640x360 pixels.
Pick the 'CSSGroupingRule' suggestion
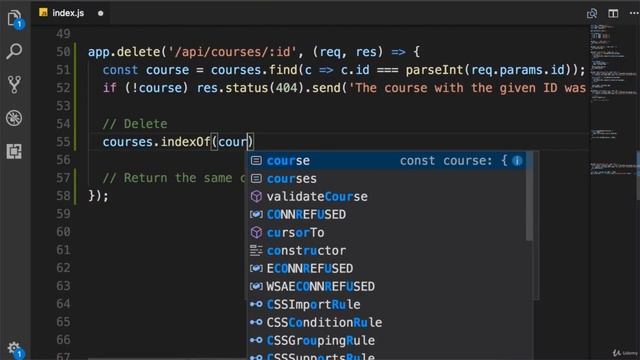387,340
